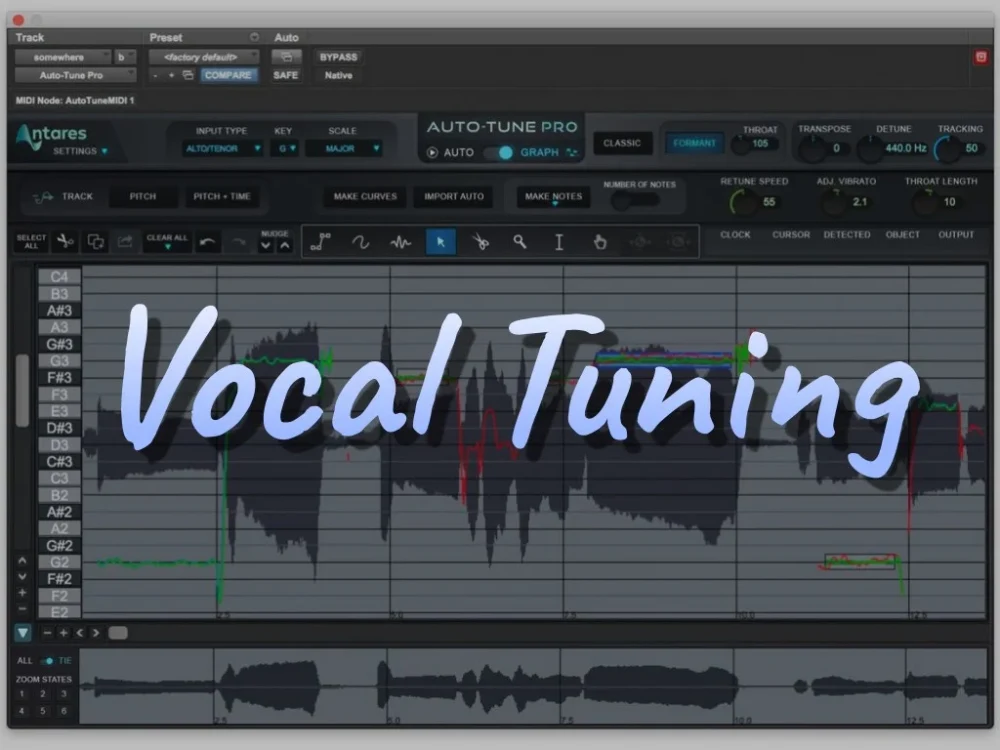Screen dimensions: 1000x750
Task: Click vertical zoom out minus beside piano keys
Action: (22, 608)
